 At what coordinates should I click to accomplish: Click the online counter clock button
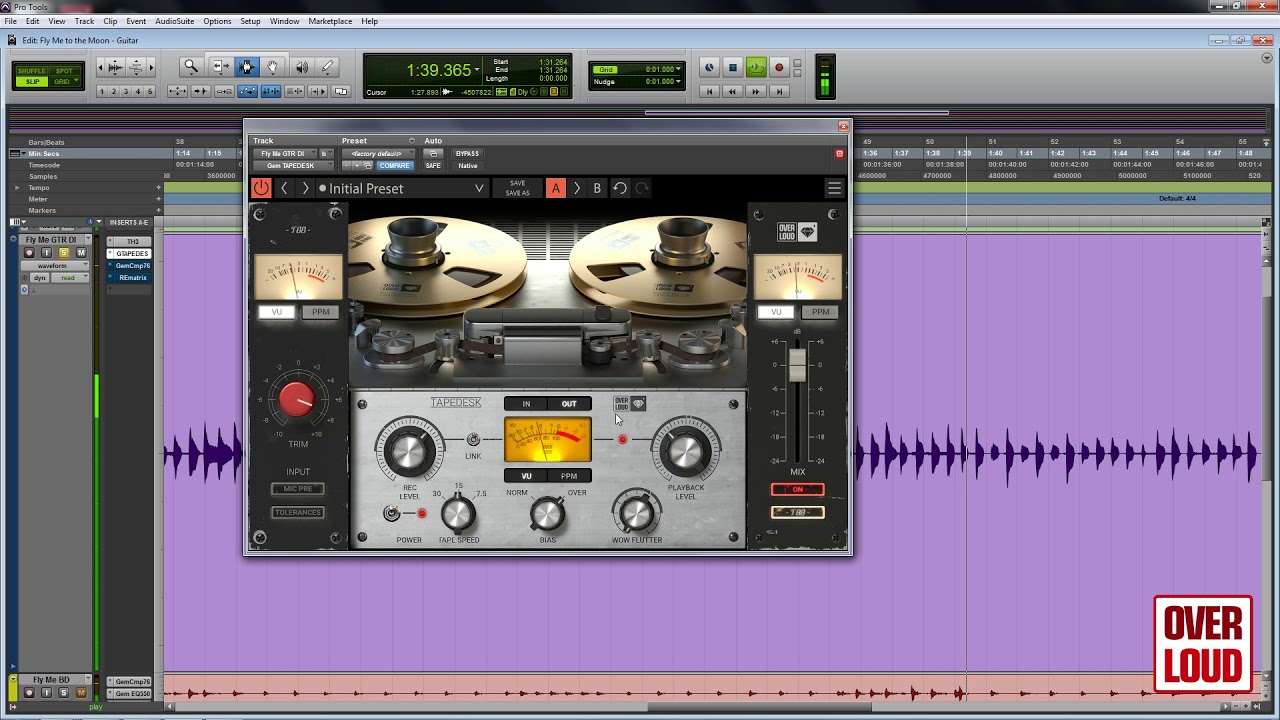pos(709,68)
